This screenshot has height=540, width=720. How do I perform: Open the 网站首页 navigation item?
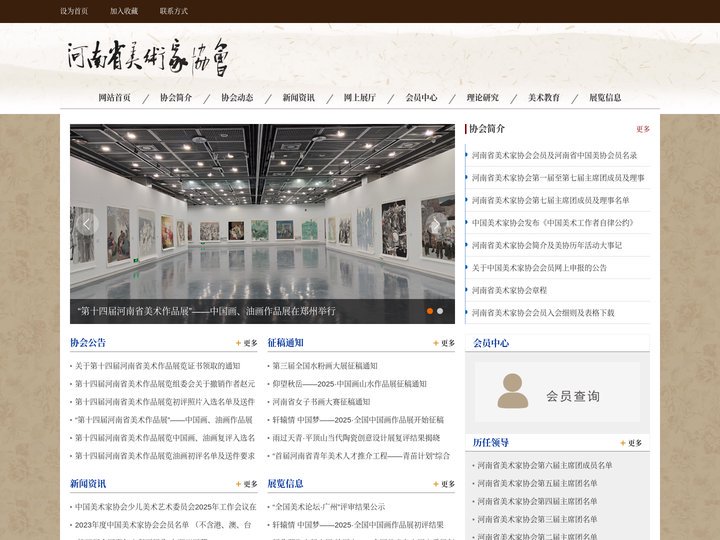point(114,97)
